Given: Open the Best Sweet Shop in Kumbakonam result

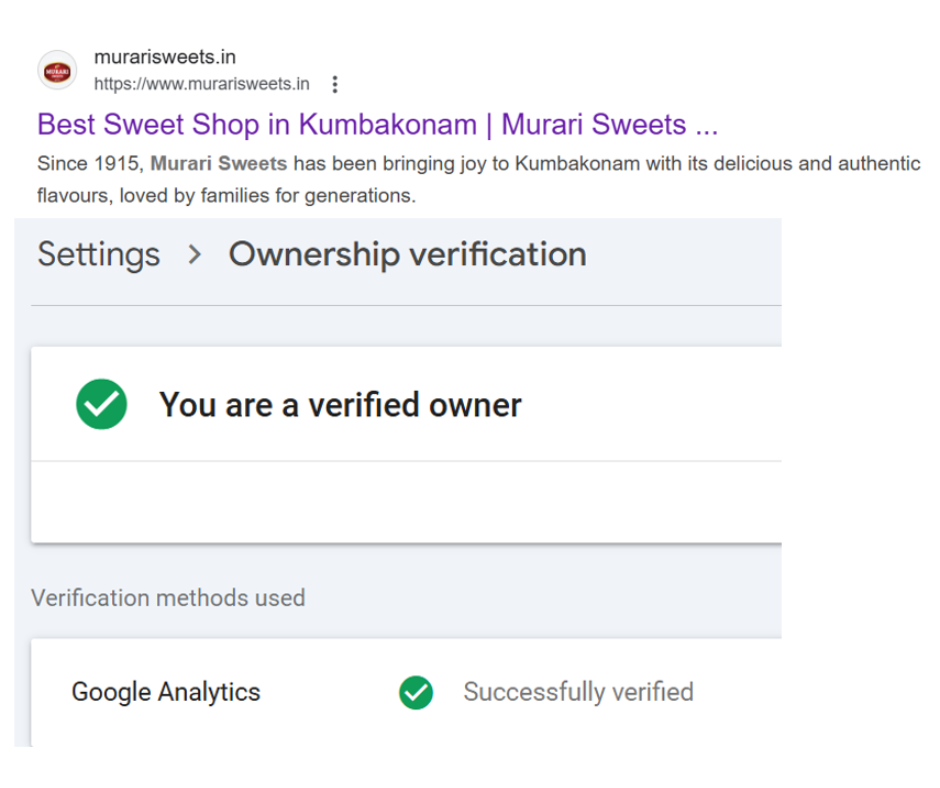Looking at the screenshot, I should (377, 125).
